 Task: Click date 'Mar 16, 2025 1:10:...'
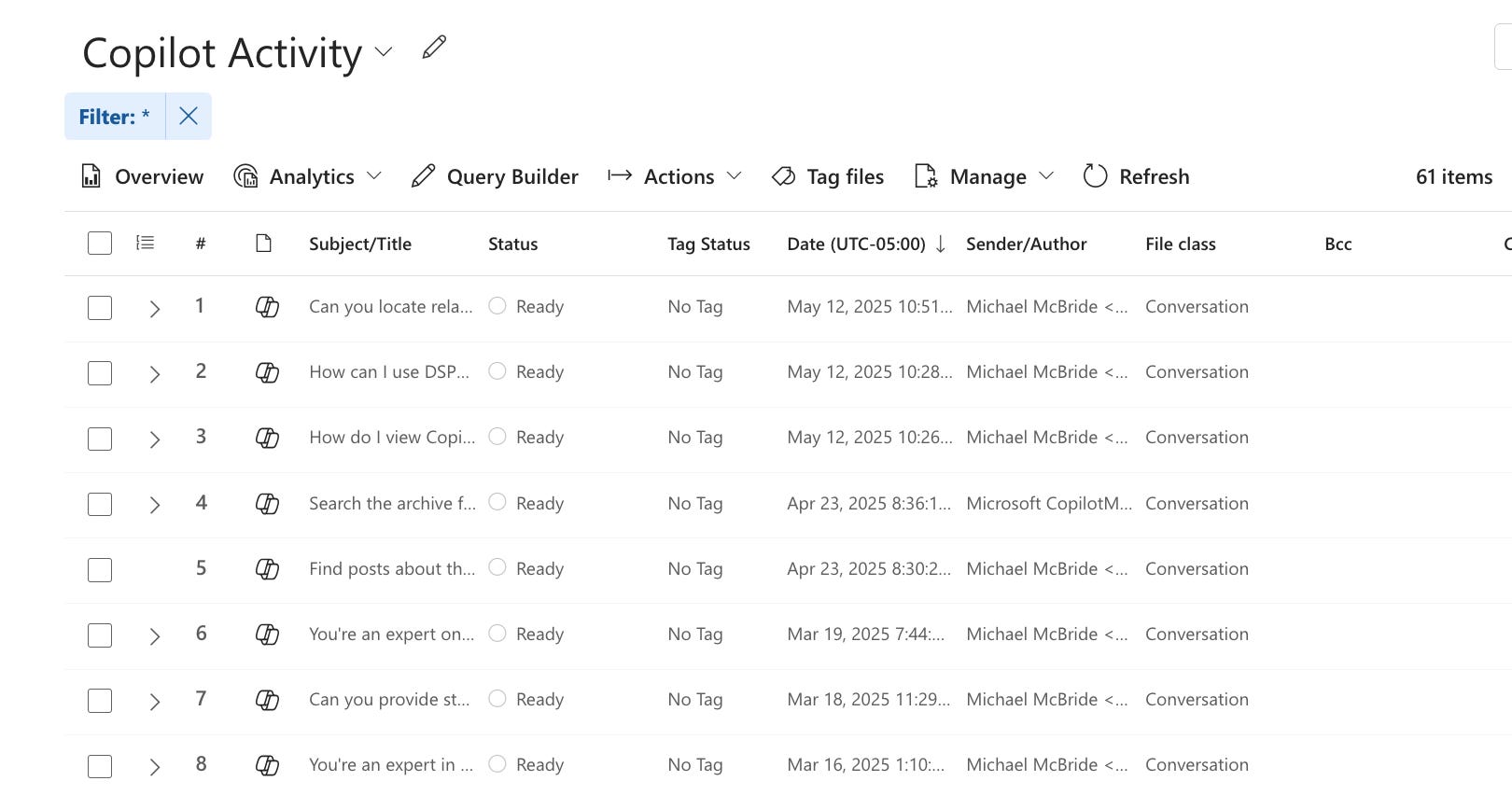tap(866, 765)
